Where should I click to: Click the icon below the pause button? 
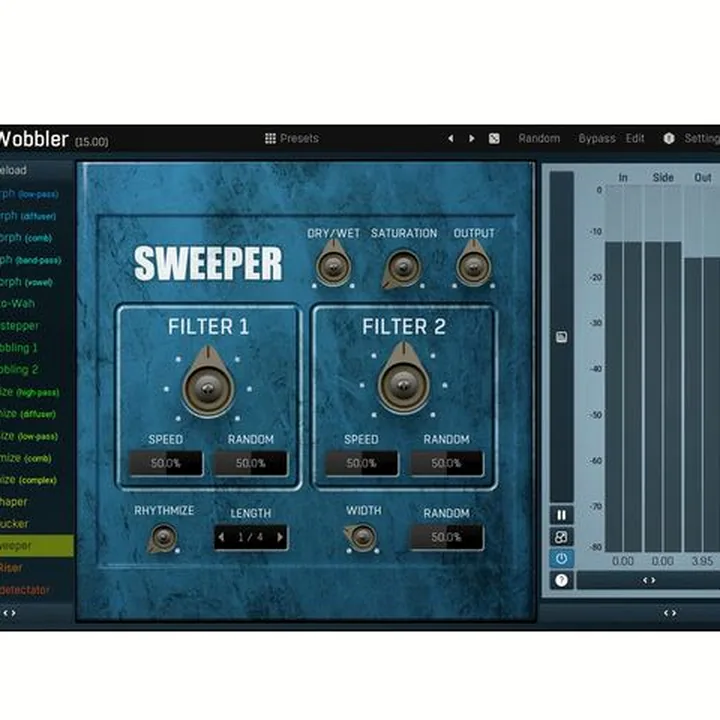pos(562,537)
